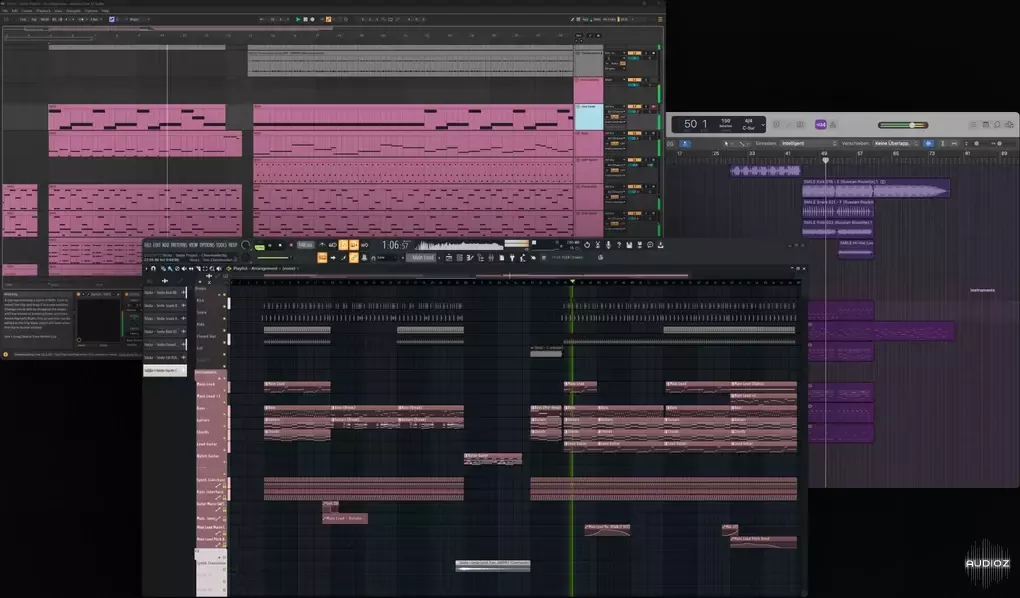Image resolution: width=1020 pixels, height=598 pixels.
Task: Click FL Studio playlist magnet snap icon
Action: (x=154, y=268)
